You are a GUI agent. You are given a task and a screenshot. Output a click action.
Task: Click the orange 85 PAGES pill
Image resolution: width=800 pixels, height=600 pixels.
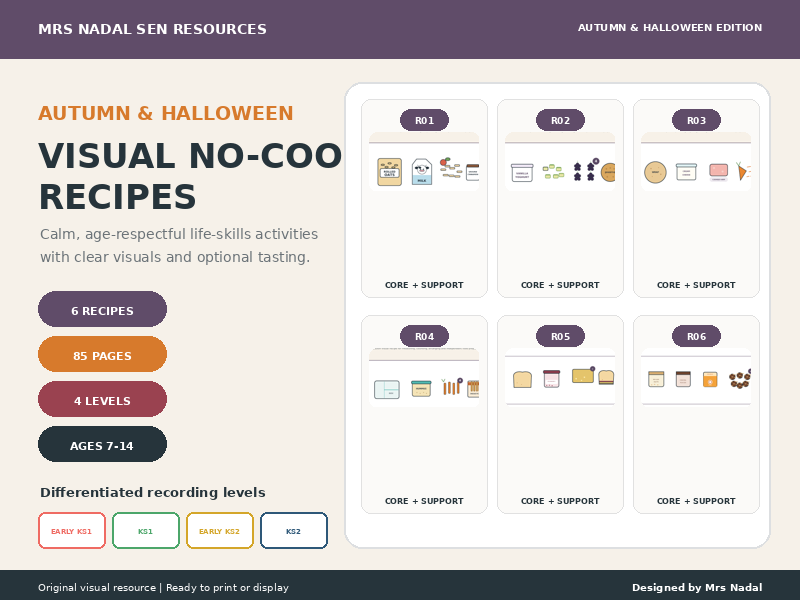tap(103, 354)
